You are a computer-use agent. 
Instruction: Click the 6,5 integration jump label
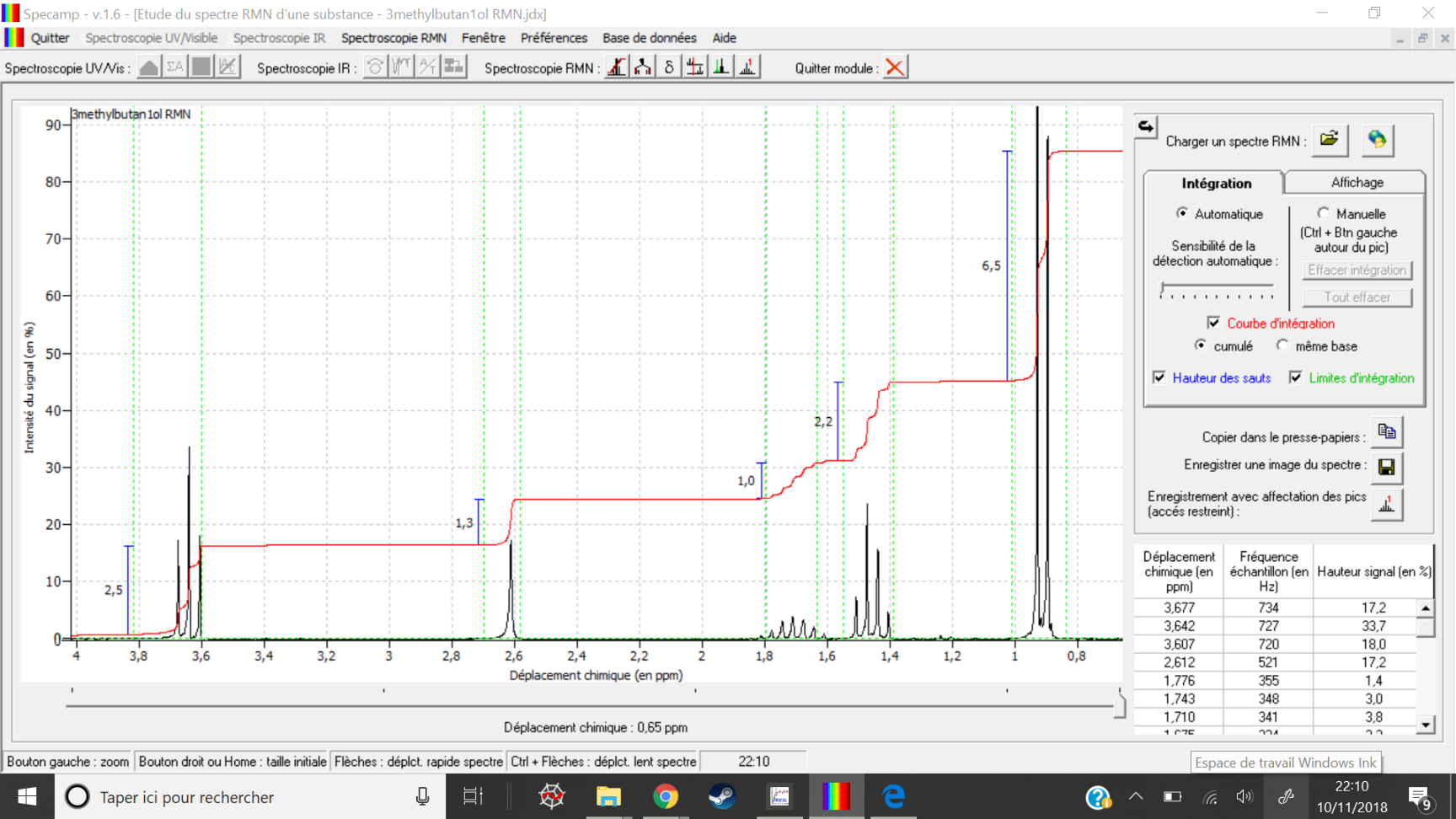pyautogui.click(x=991, y=266)
